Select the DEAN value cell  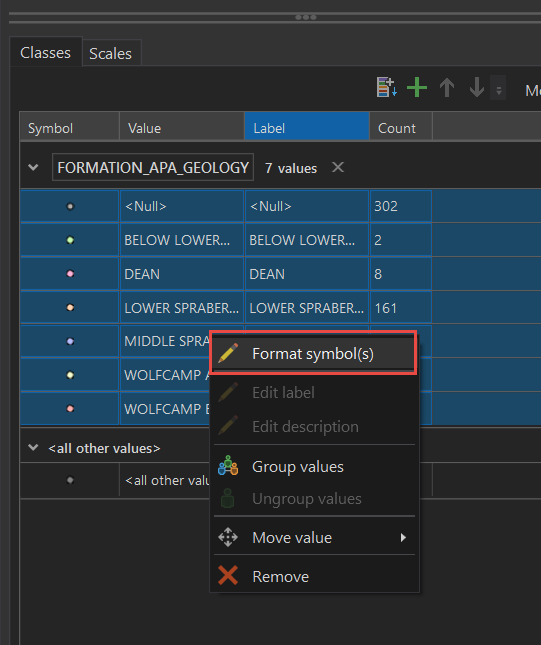coord(182,274)
